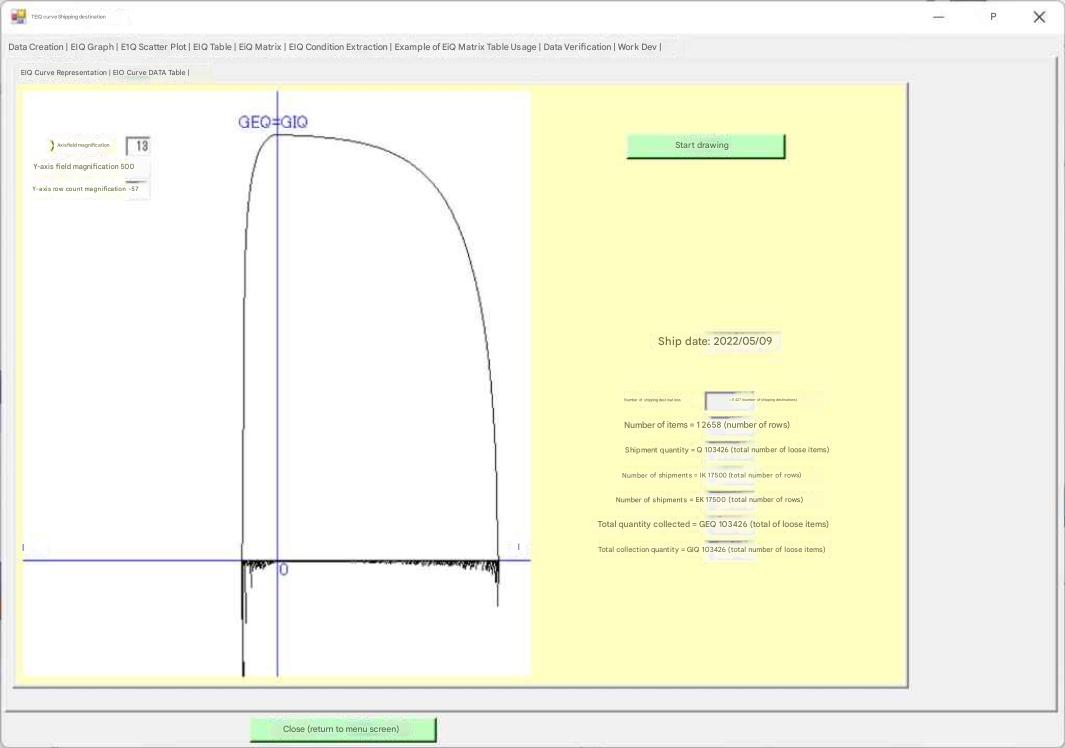Viewport: 1065px width, 748px height.
Task: Click the Ship date field
Action: pos(741,341)
